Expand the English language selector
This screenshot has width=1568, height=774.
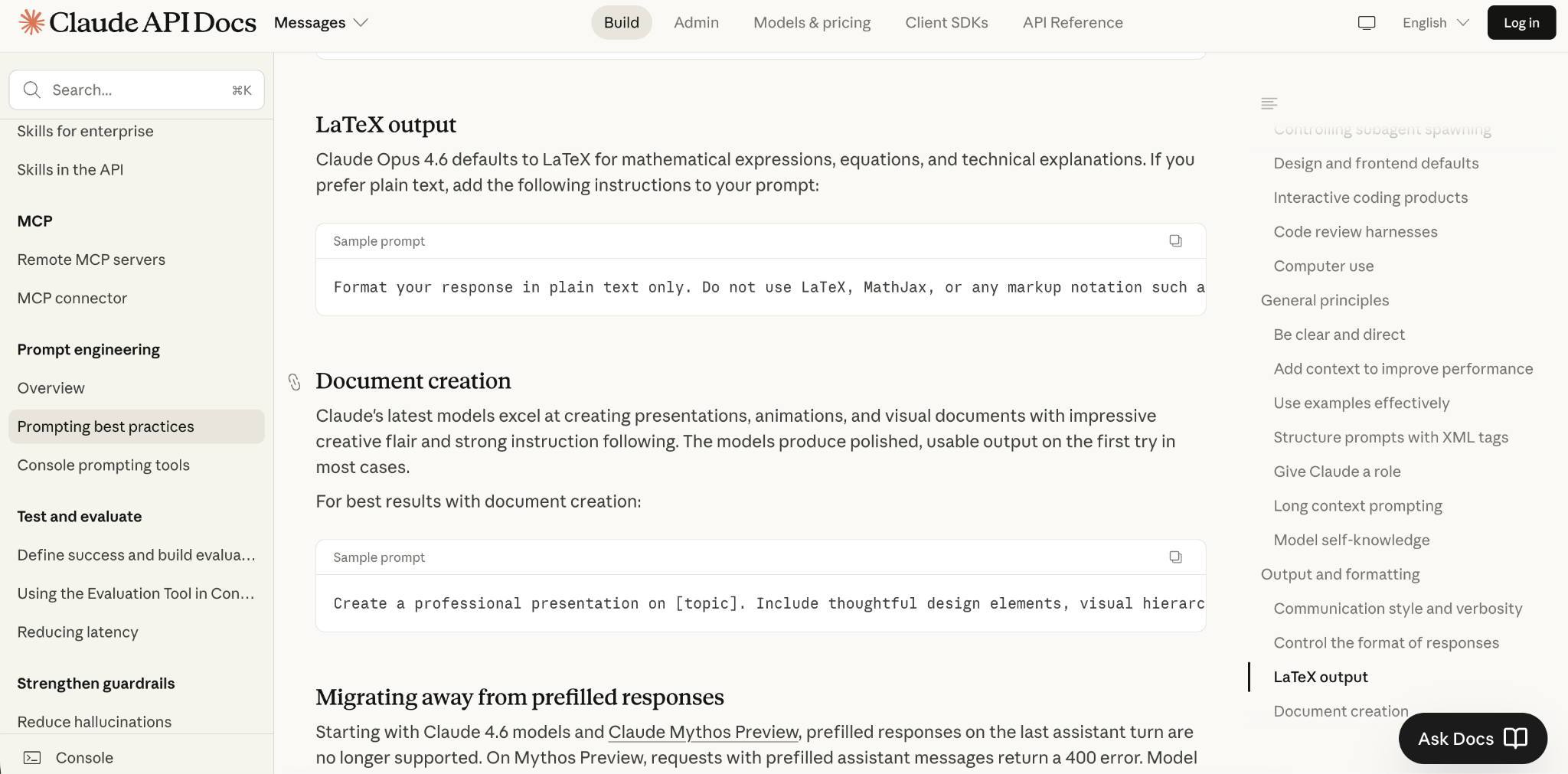point(1436,22)
